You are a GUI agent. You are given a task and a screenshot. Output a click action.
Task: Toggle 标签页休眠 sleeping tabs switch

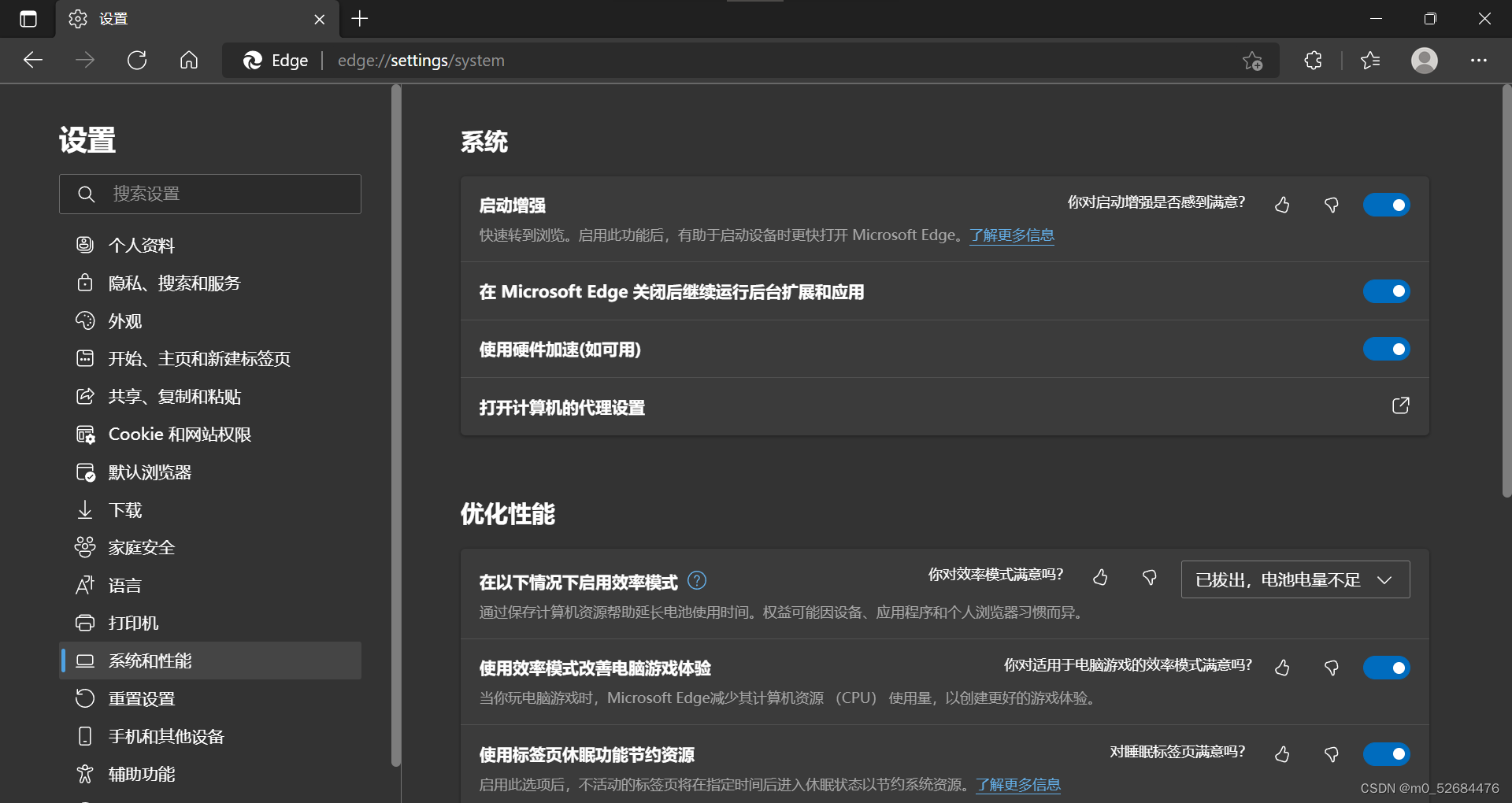[x=1386, y=754]
